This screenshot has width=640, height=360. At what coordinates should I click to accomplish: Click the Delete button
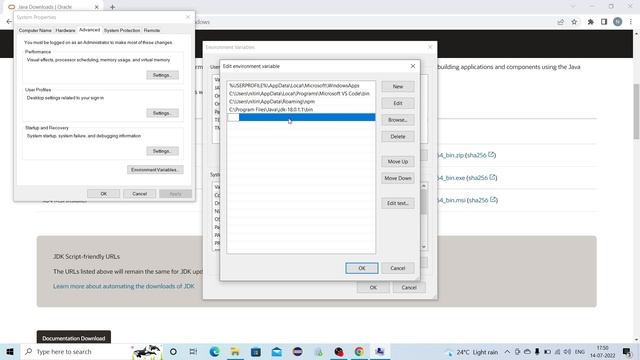click(398, 137)
